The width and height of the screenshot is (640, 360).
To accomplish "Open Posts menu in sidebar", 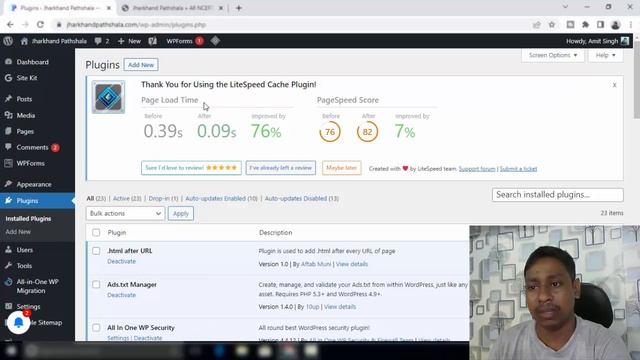I will [x=24, y=99].
